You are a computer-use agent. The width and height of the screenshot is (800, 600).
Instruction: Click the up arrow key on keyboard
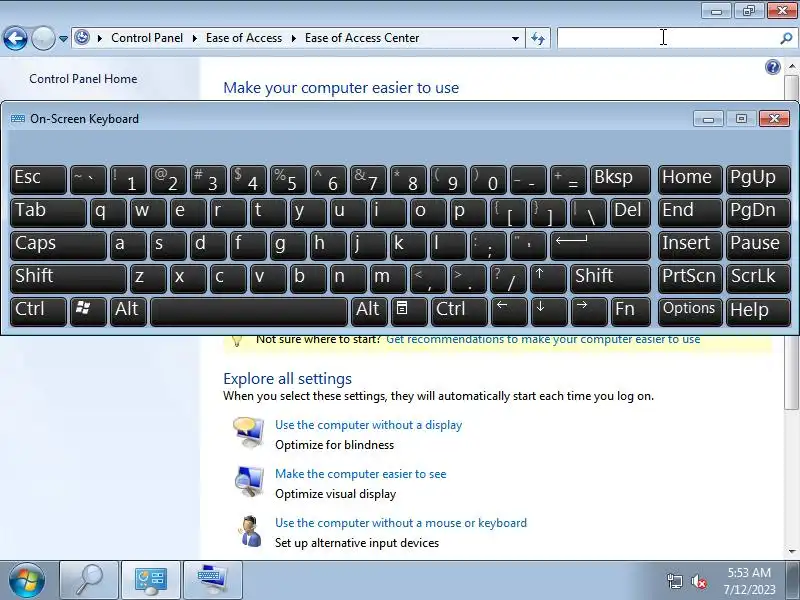tap(548, 278)
